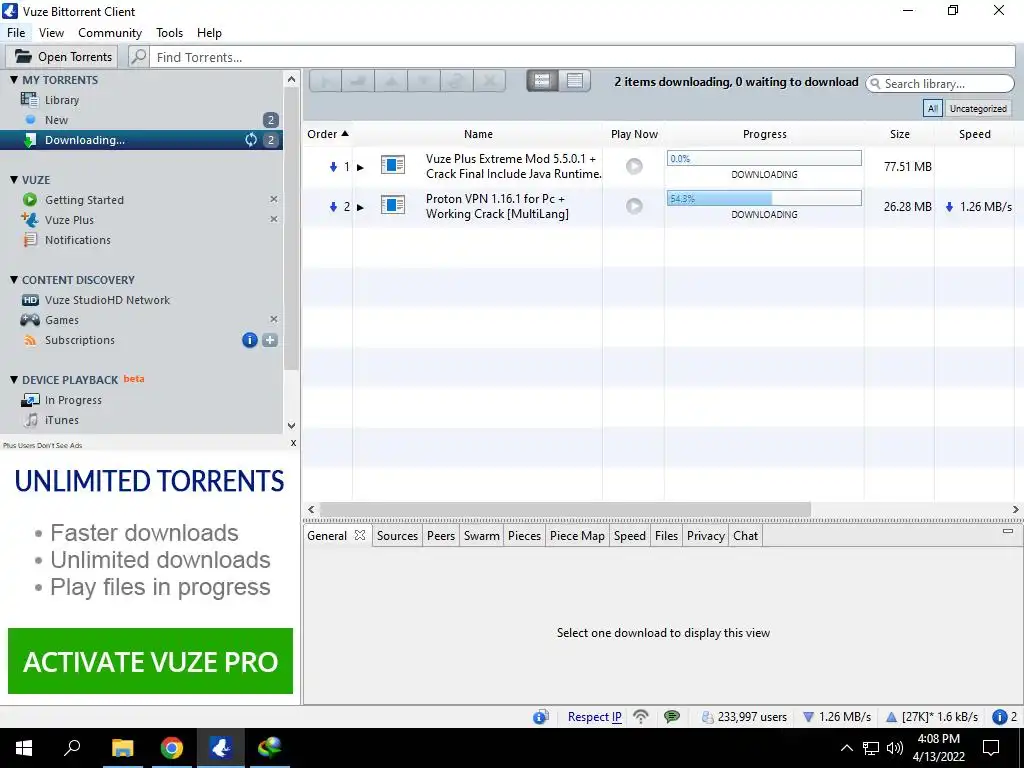This screenshot has width=1024, height=768.
Task: Click the Open Torrents button
Action: coord(62,57)
